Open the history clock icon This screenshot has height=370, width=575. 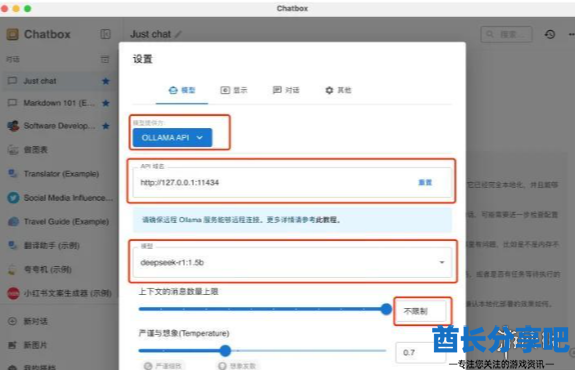click(549, 34)
